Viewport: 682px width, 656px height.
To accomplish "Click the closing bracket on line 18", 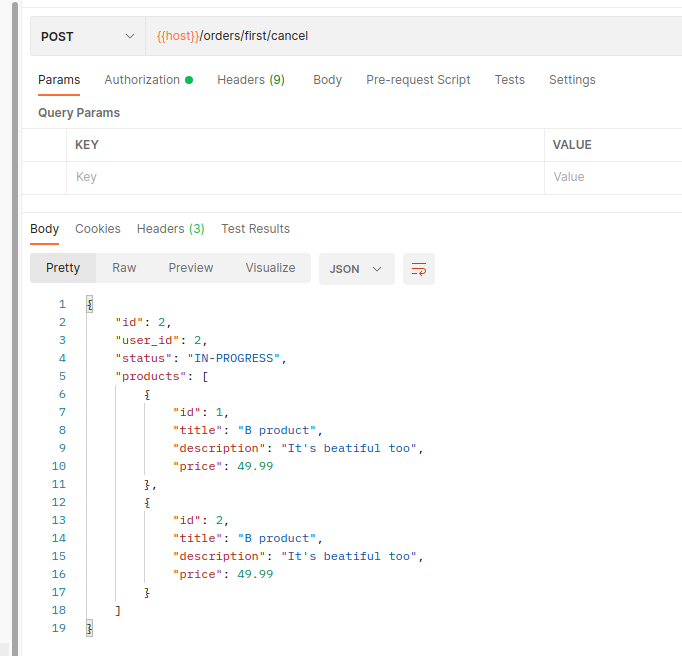I will (118, 610).
